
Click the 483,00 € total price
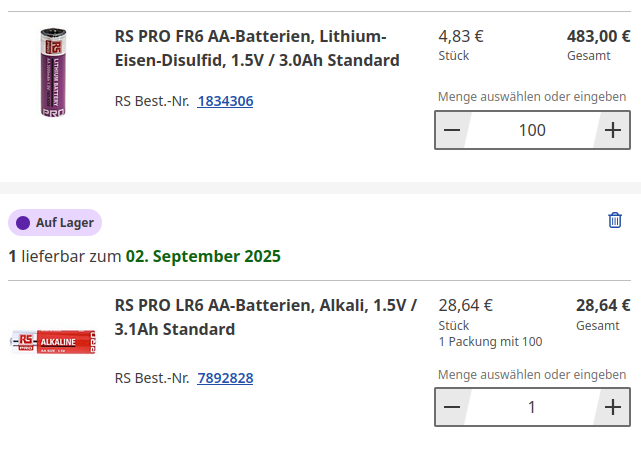598,36
